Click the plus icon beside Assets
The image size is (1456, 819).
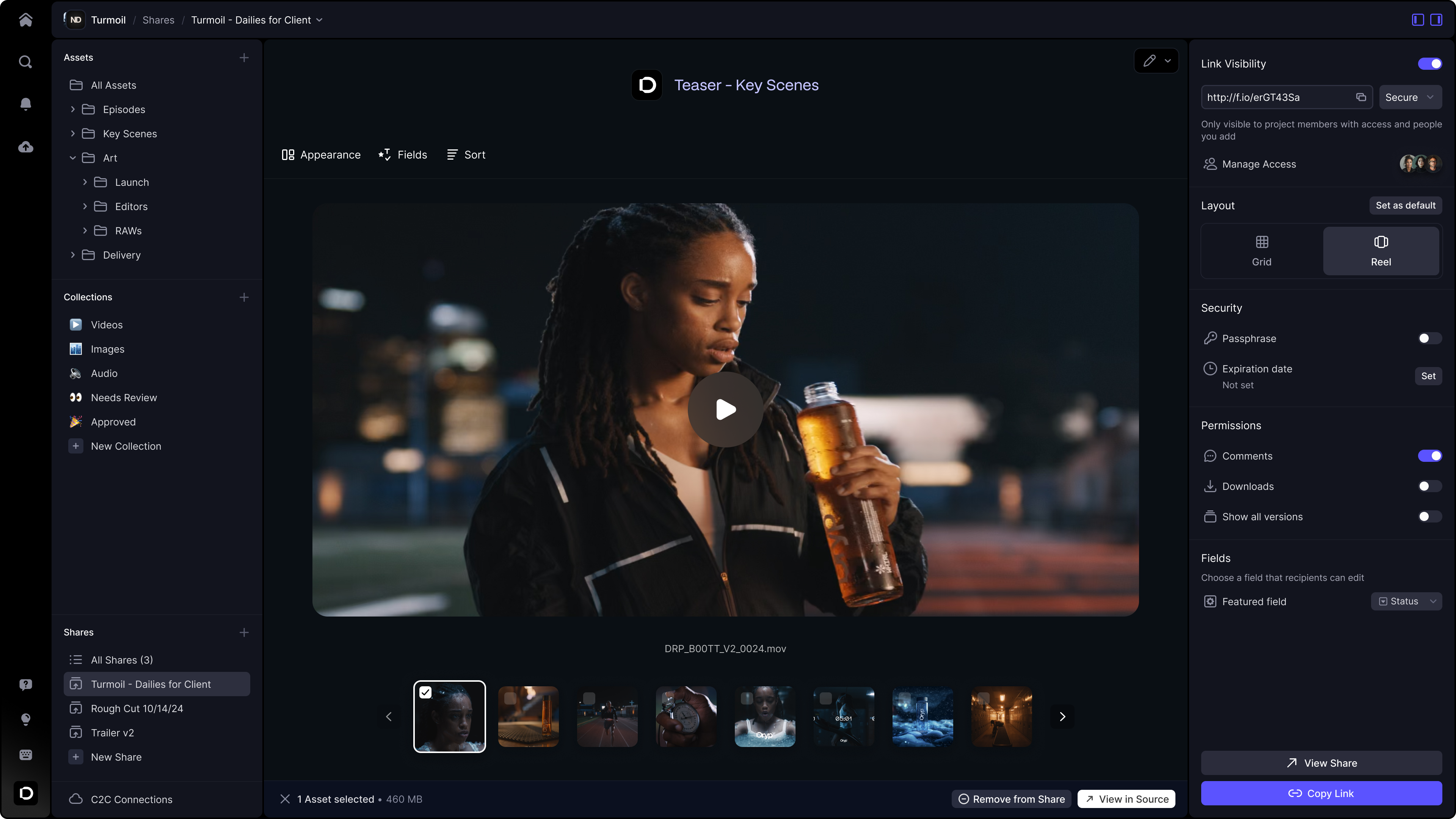click(x=243, y=58)
